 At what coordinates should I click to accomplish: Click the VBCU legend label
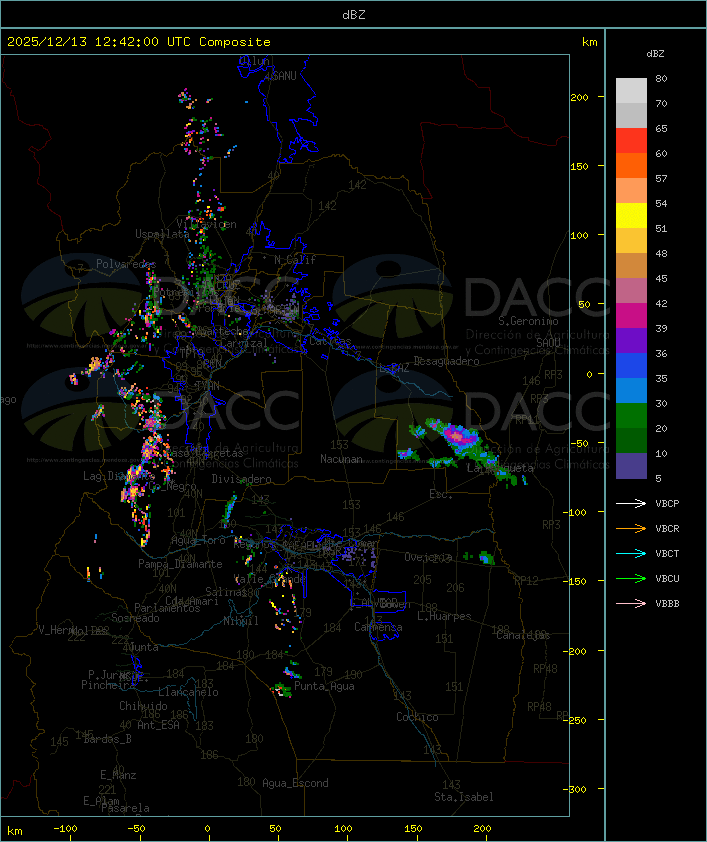tap(667, 578)
